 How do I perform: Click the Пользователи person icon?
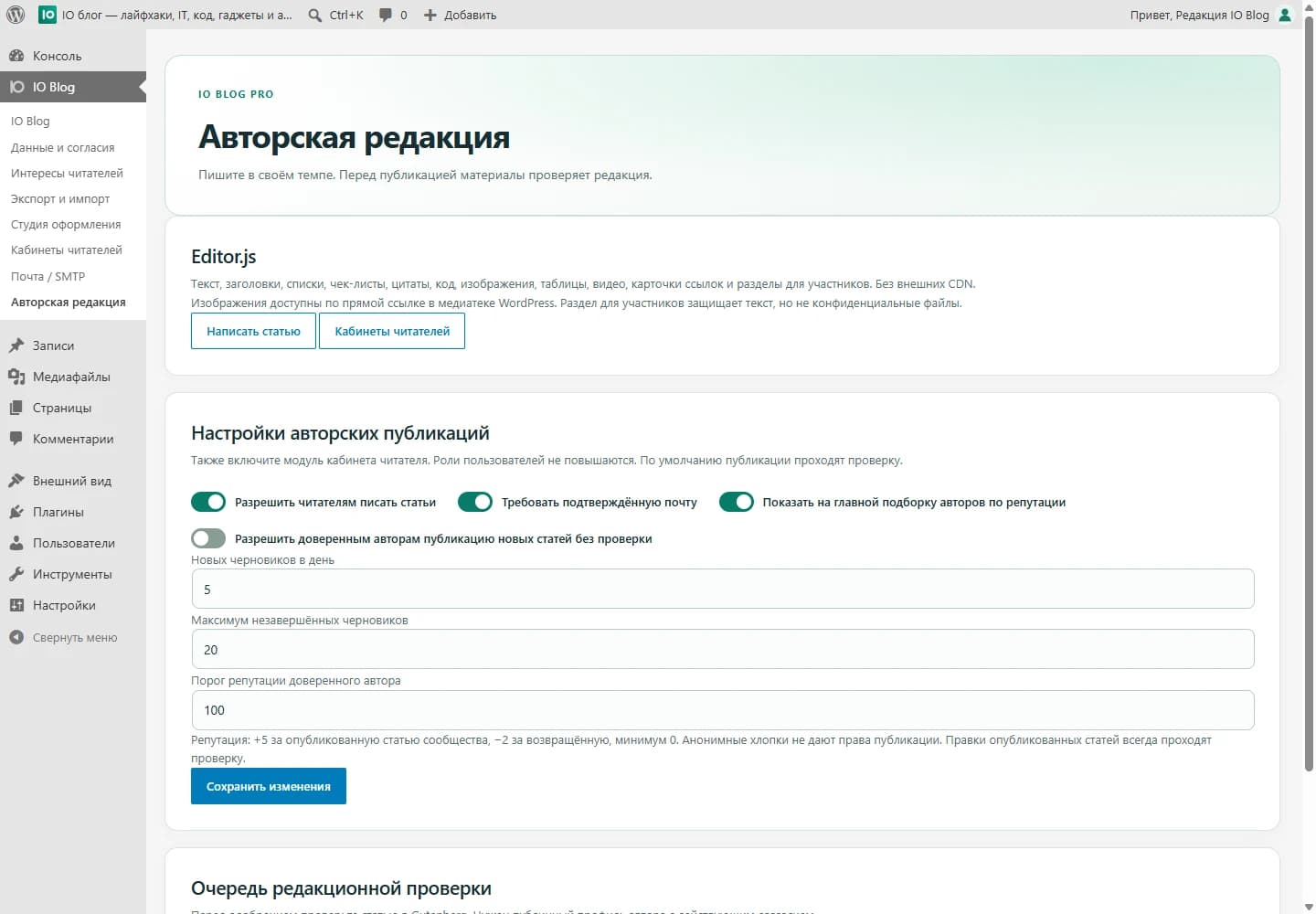tap(16, 543)
